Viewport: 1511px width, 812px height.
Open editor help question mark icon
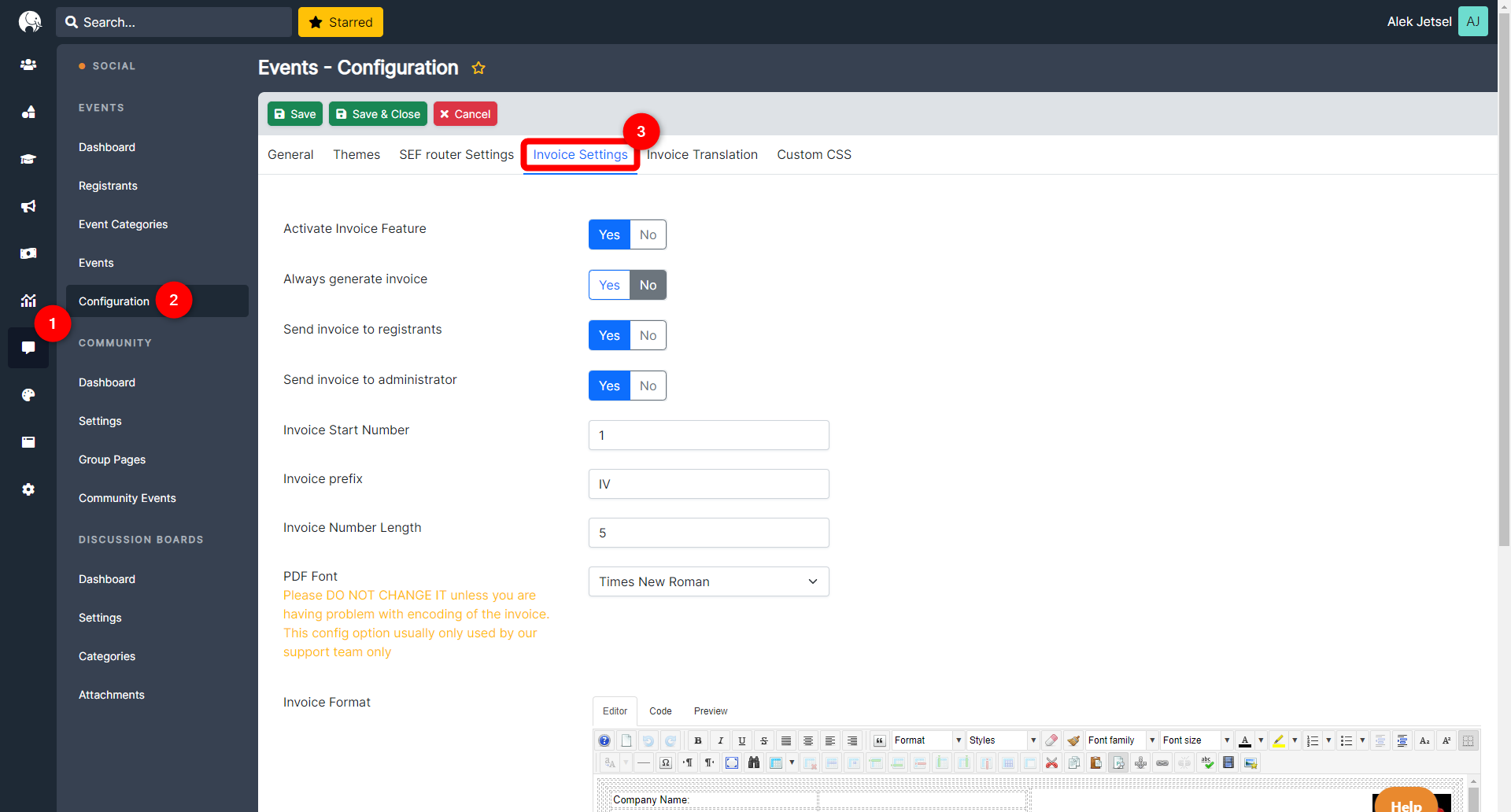click(604, 740)
